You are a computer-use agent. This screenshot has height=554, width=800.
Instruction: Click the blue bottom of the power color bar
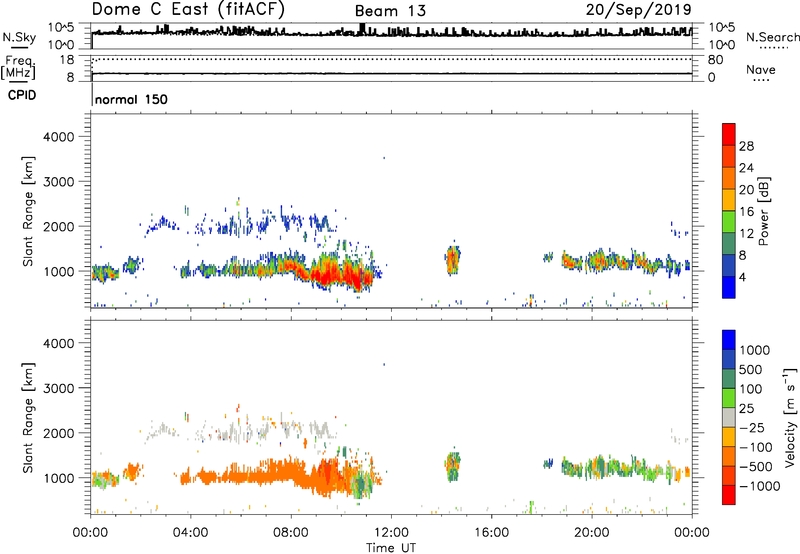729,287
